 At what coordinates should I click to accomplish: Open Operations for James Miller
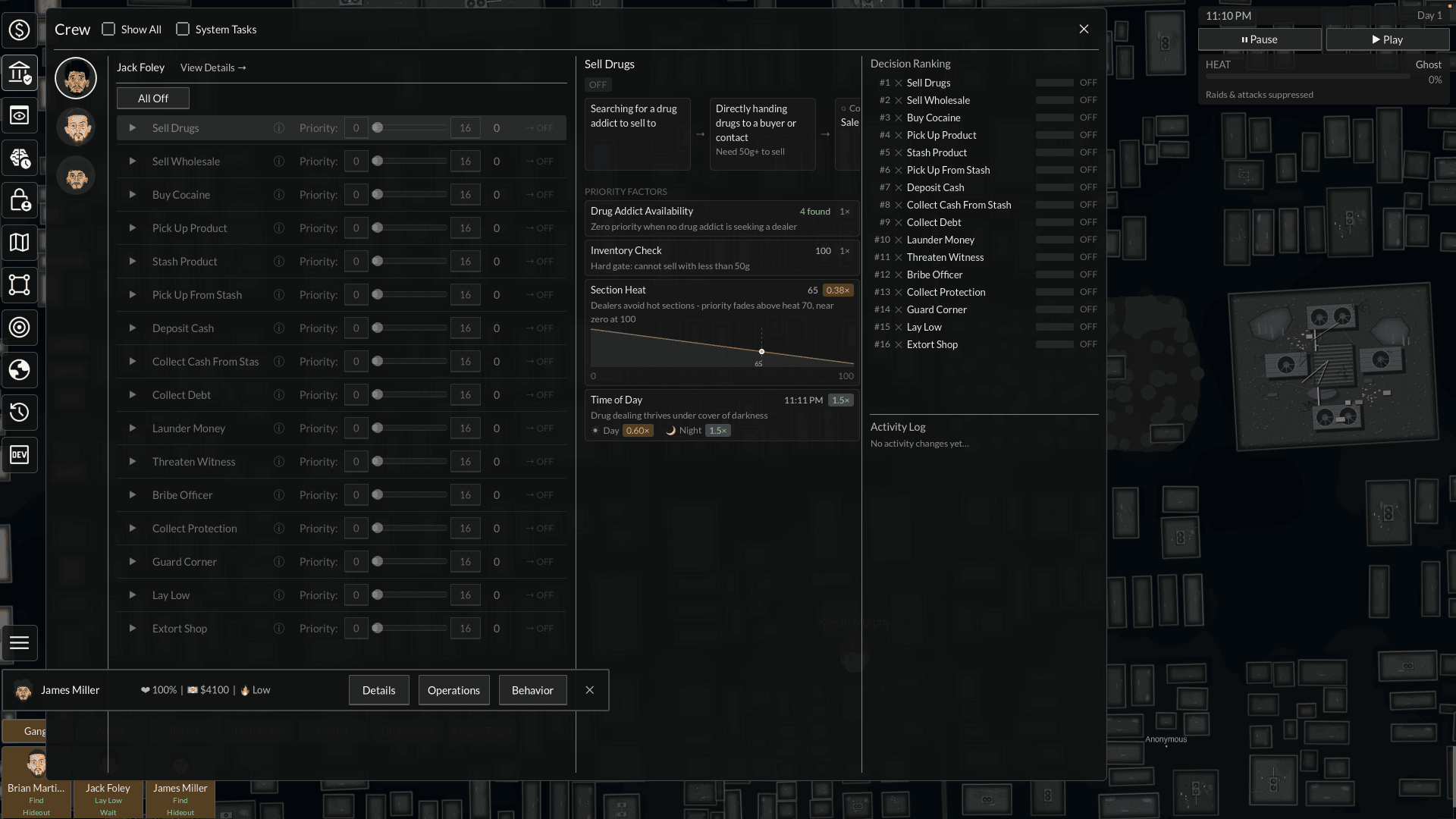click(x=453, y=690)
